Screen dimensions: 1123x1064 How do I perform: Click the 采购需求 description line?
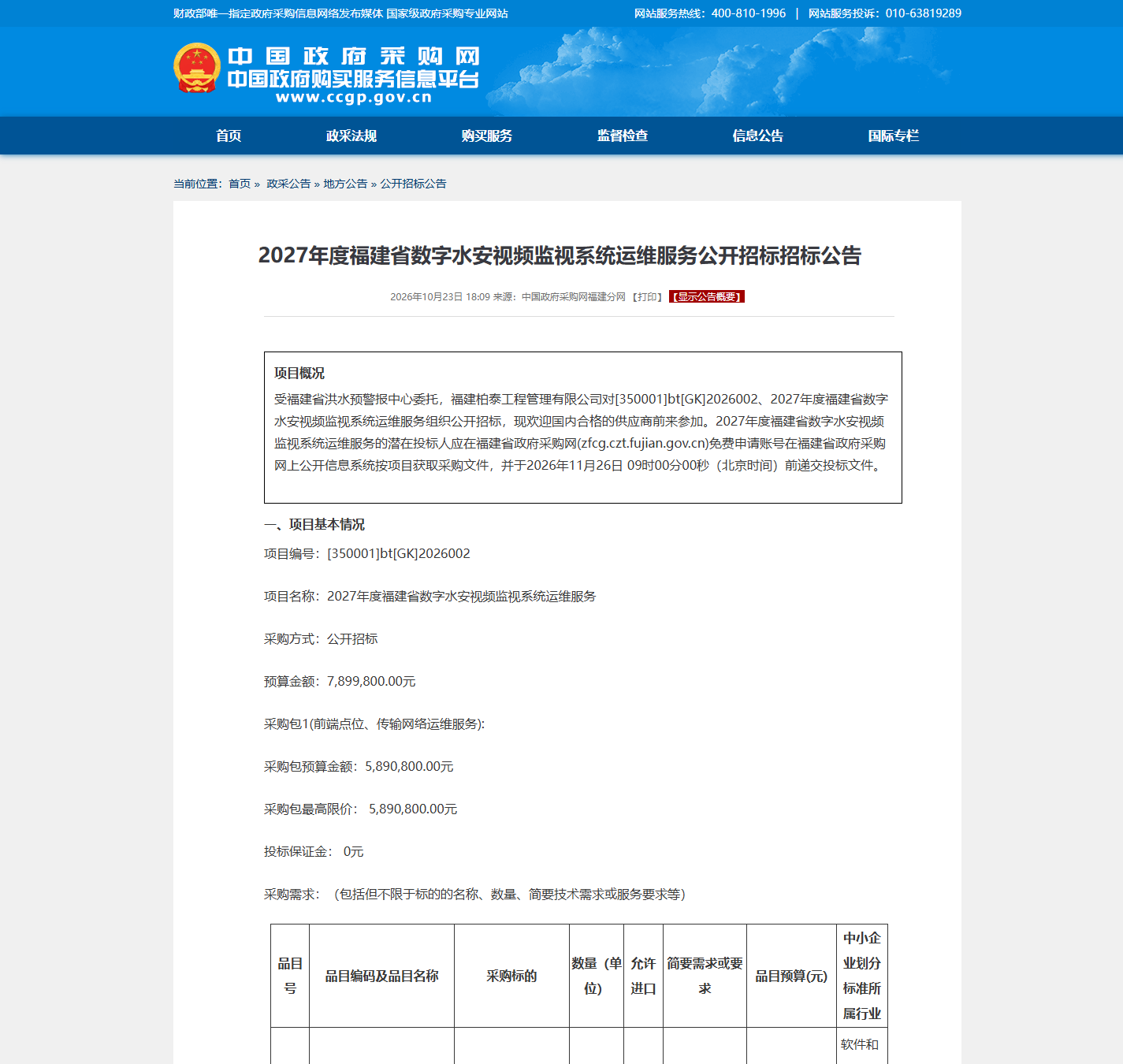[x=475, y=895]
